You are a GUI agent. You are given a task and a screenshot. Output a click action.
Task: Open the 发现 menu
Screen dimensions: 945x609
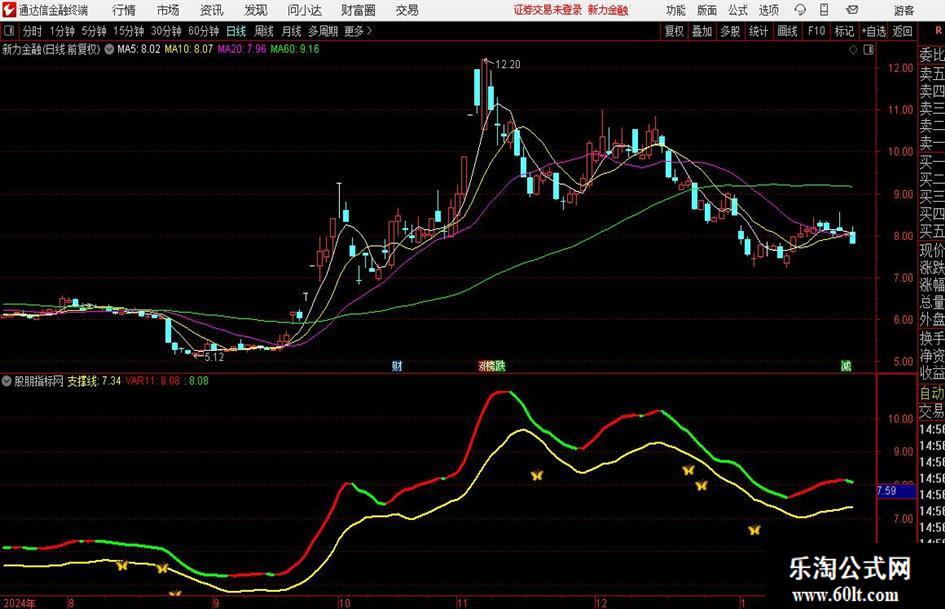click(256, 10)
